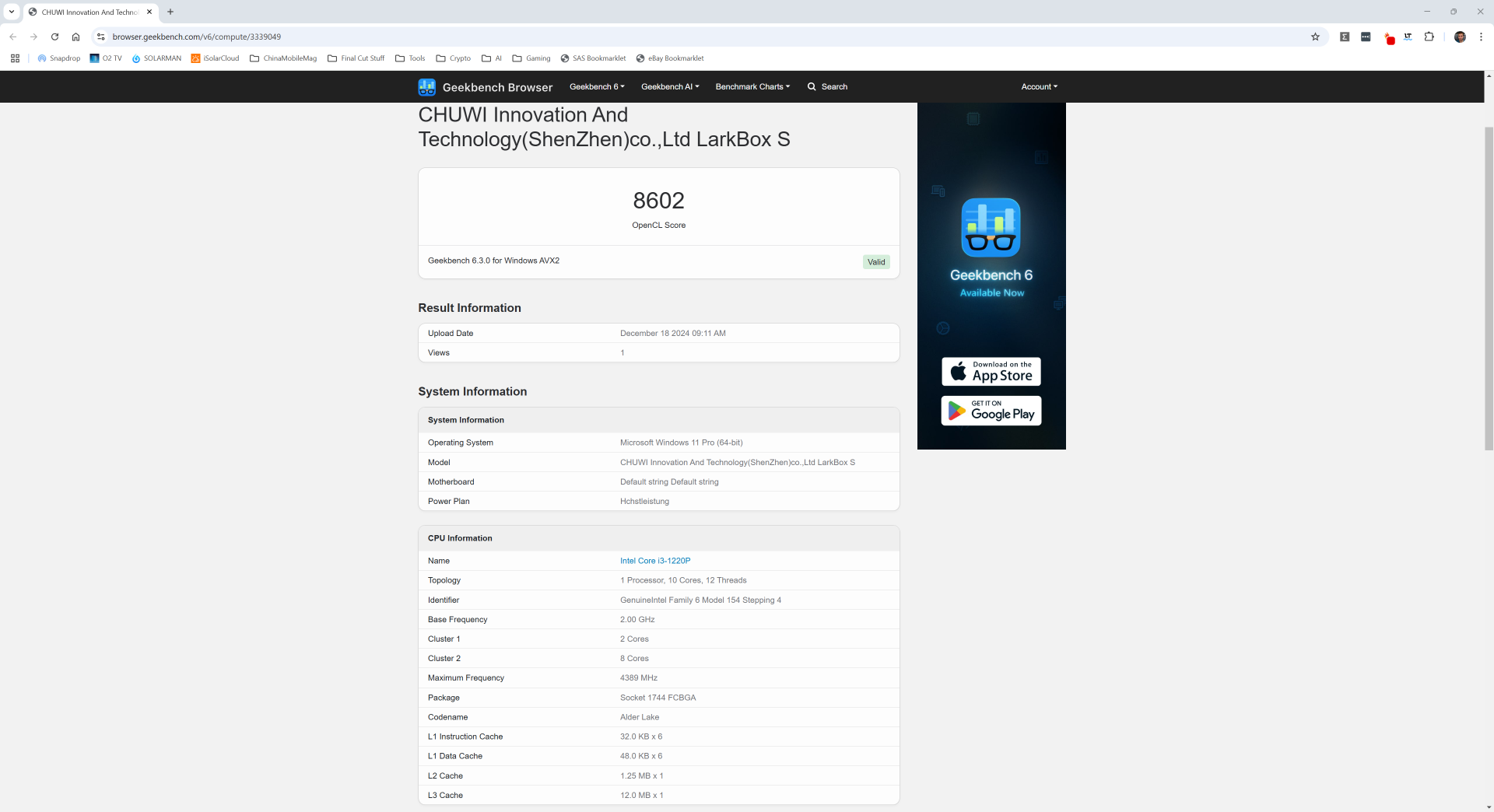
Task: Reload the page
Action: [54, 37]
